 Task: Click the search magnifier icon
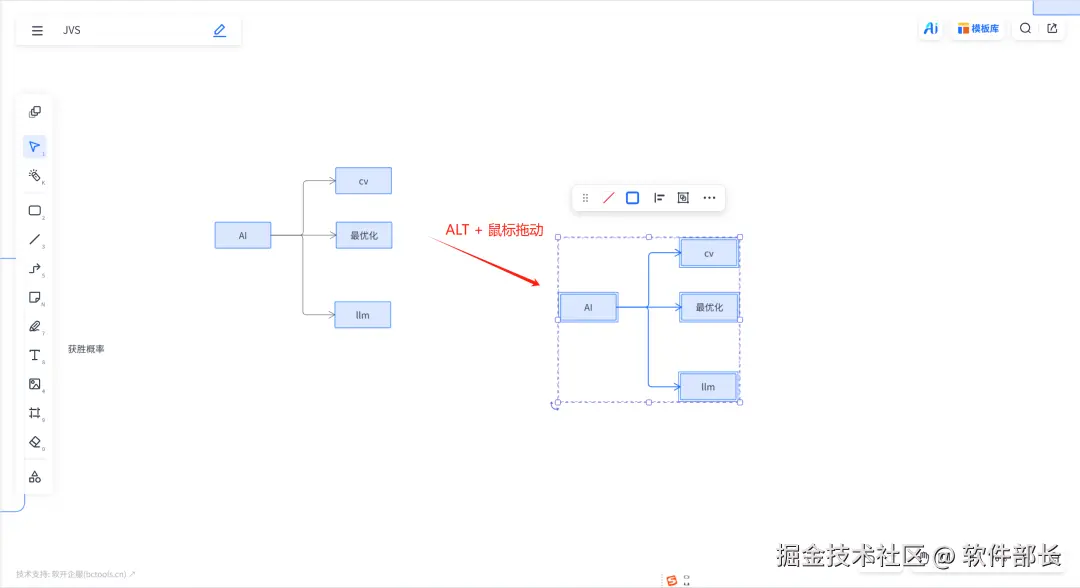[1026, 28]
